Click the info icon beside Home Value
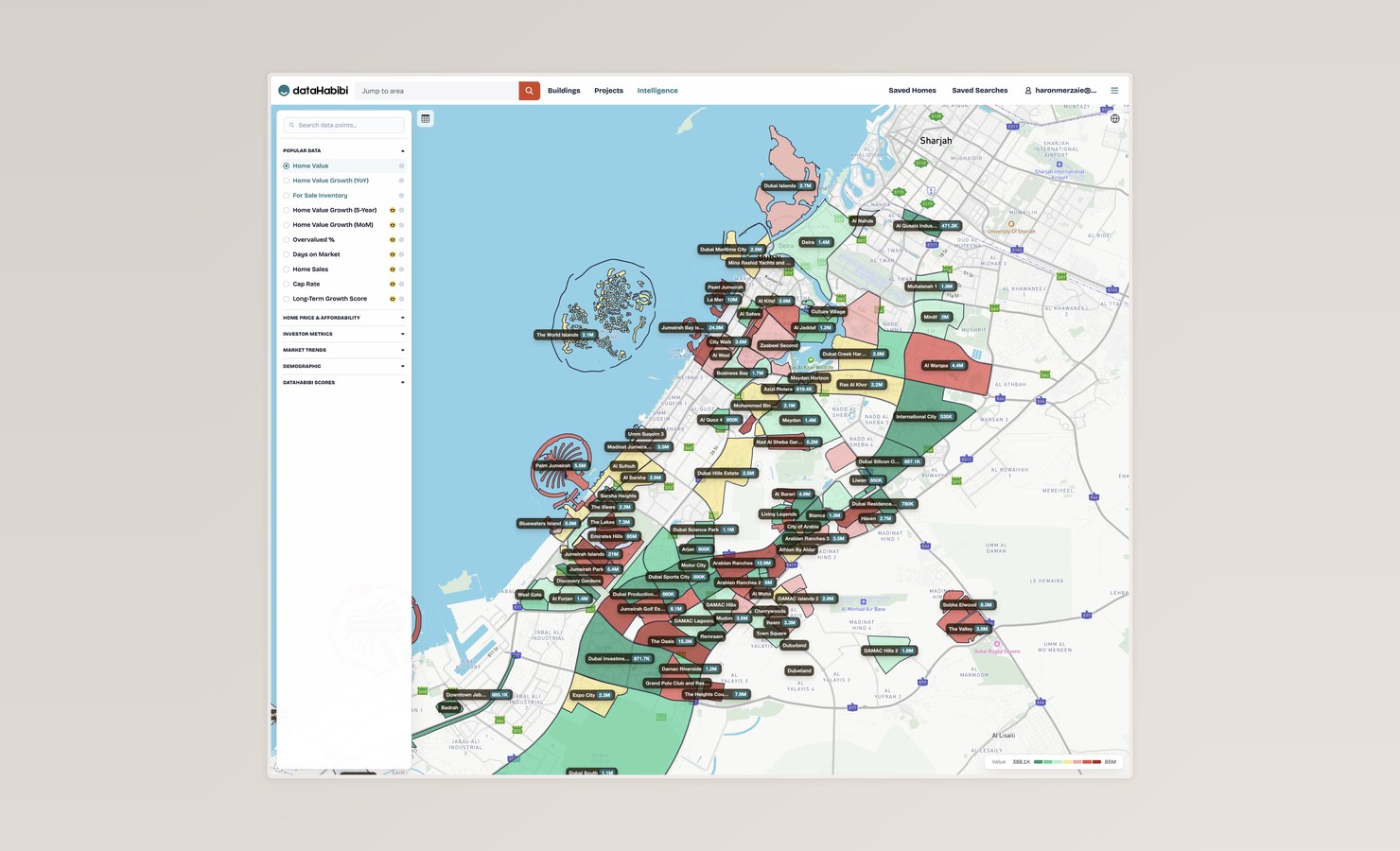This screenshot has height=851, width=1400. pyautogui.click(x=401, y=165)
